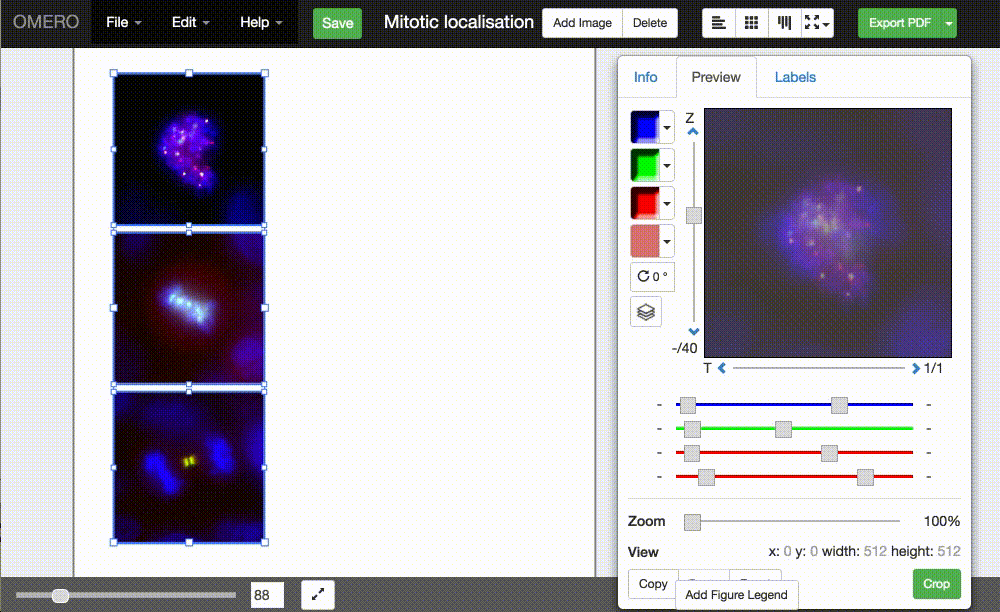Click the page zoom slider handle at bottom
The image size is (1000, 612).
click(61, 595)
